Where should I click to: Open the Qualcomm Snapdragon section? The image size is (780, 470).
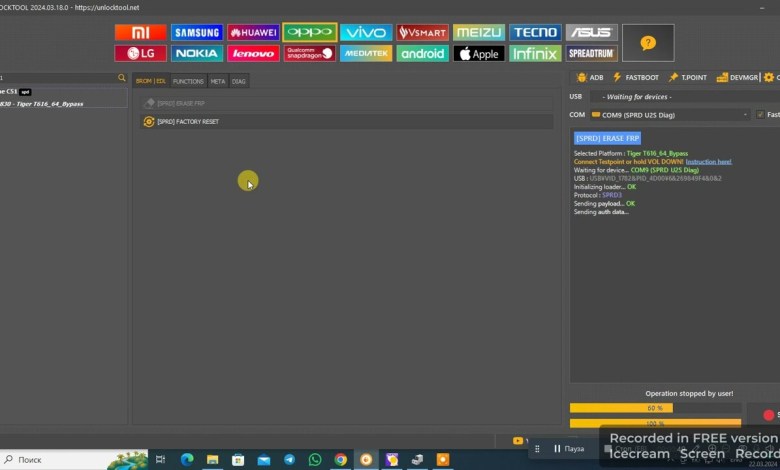coord(309,53)
